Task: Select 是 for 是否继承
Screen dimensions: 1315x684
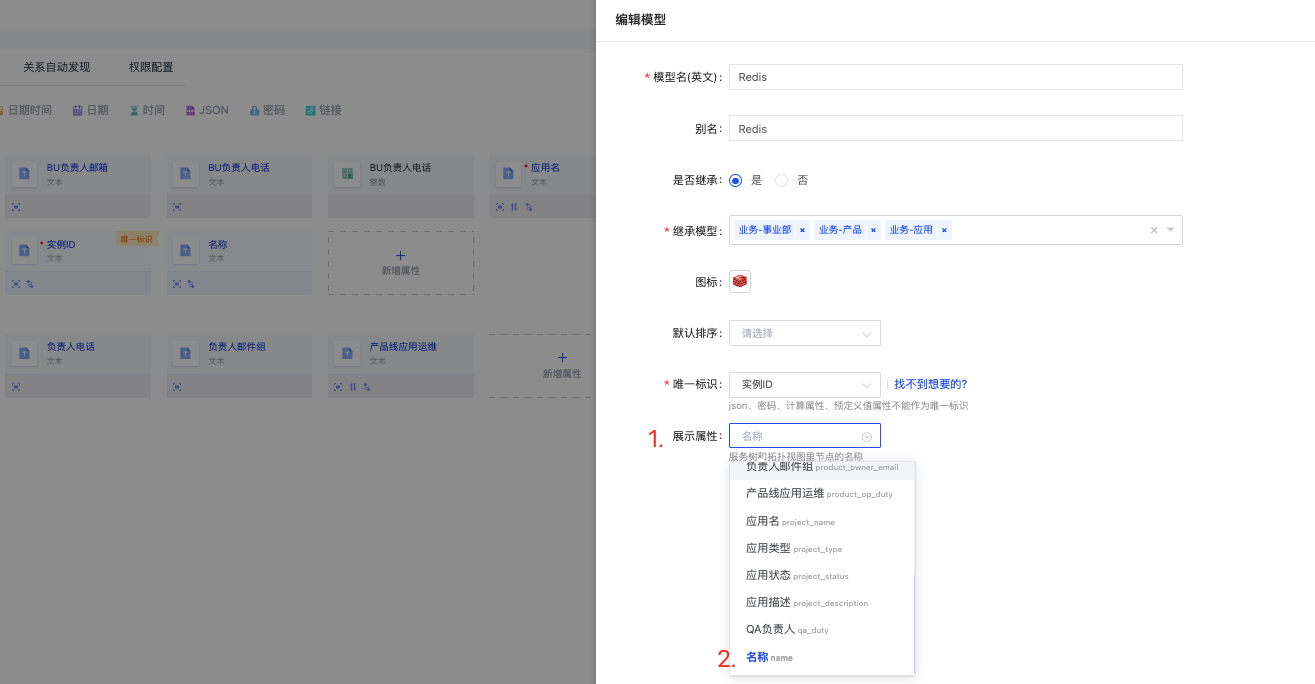Action: (x=736, y=181)
